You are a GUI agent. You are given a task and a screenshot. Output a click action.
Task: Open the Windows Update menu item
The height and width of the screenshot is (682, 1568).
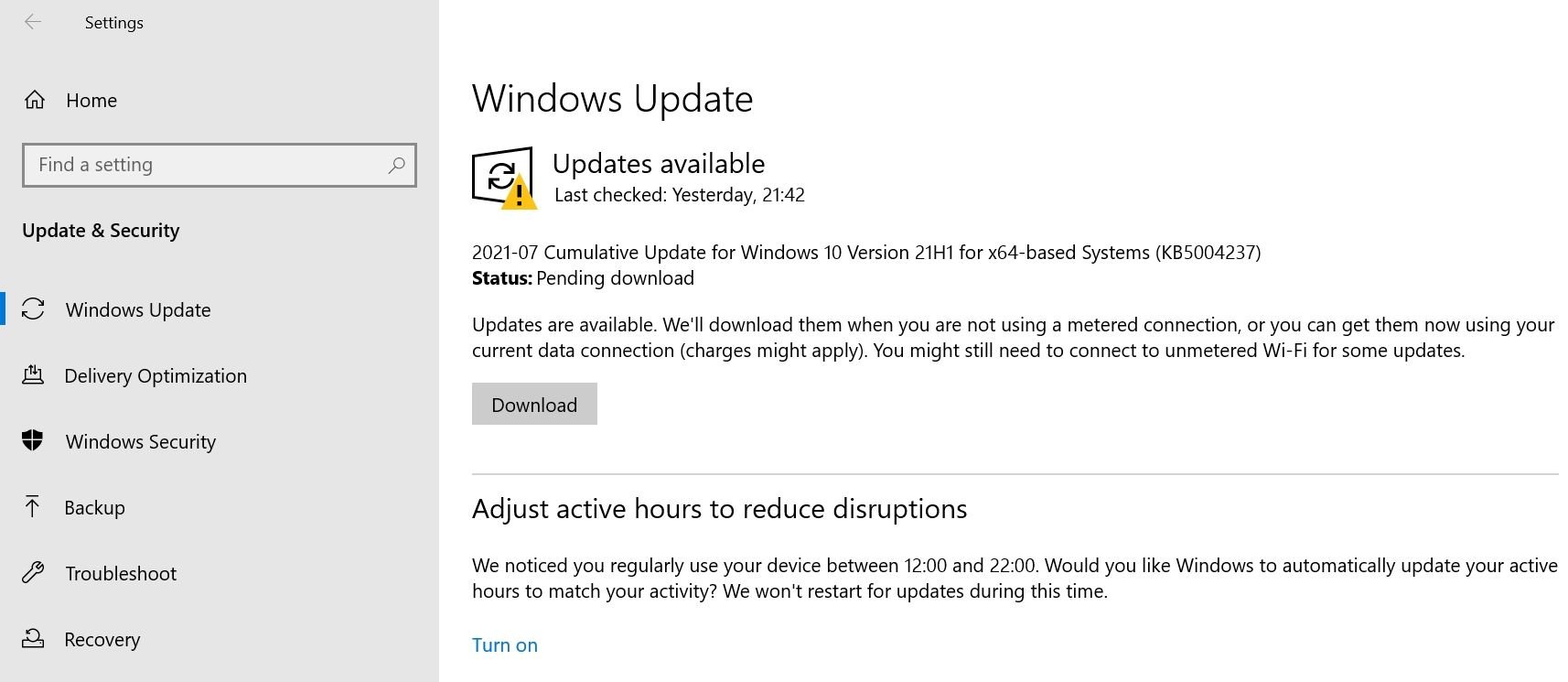point(138,309)
